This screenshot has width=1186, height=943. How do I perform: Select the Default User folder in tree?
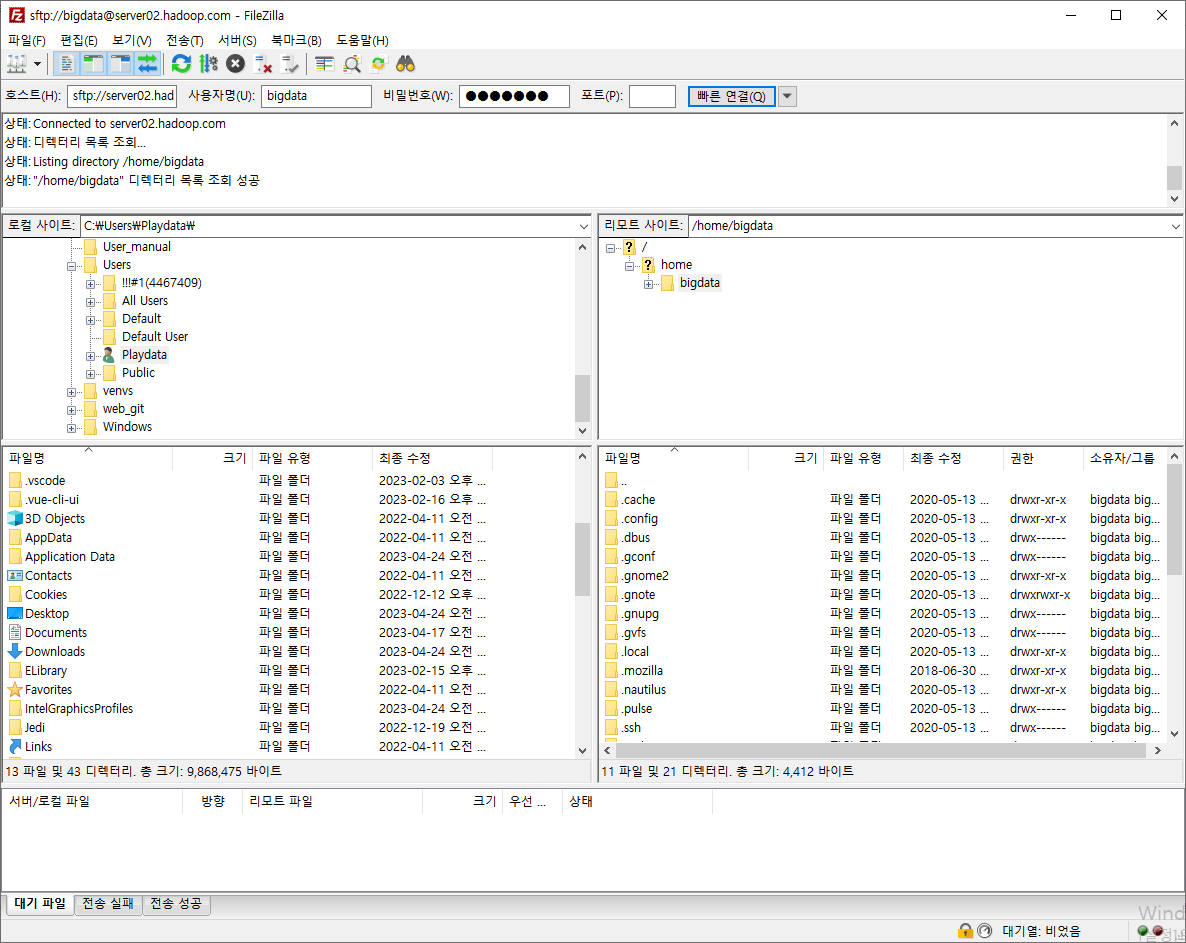[155, 337]
